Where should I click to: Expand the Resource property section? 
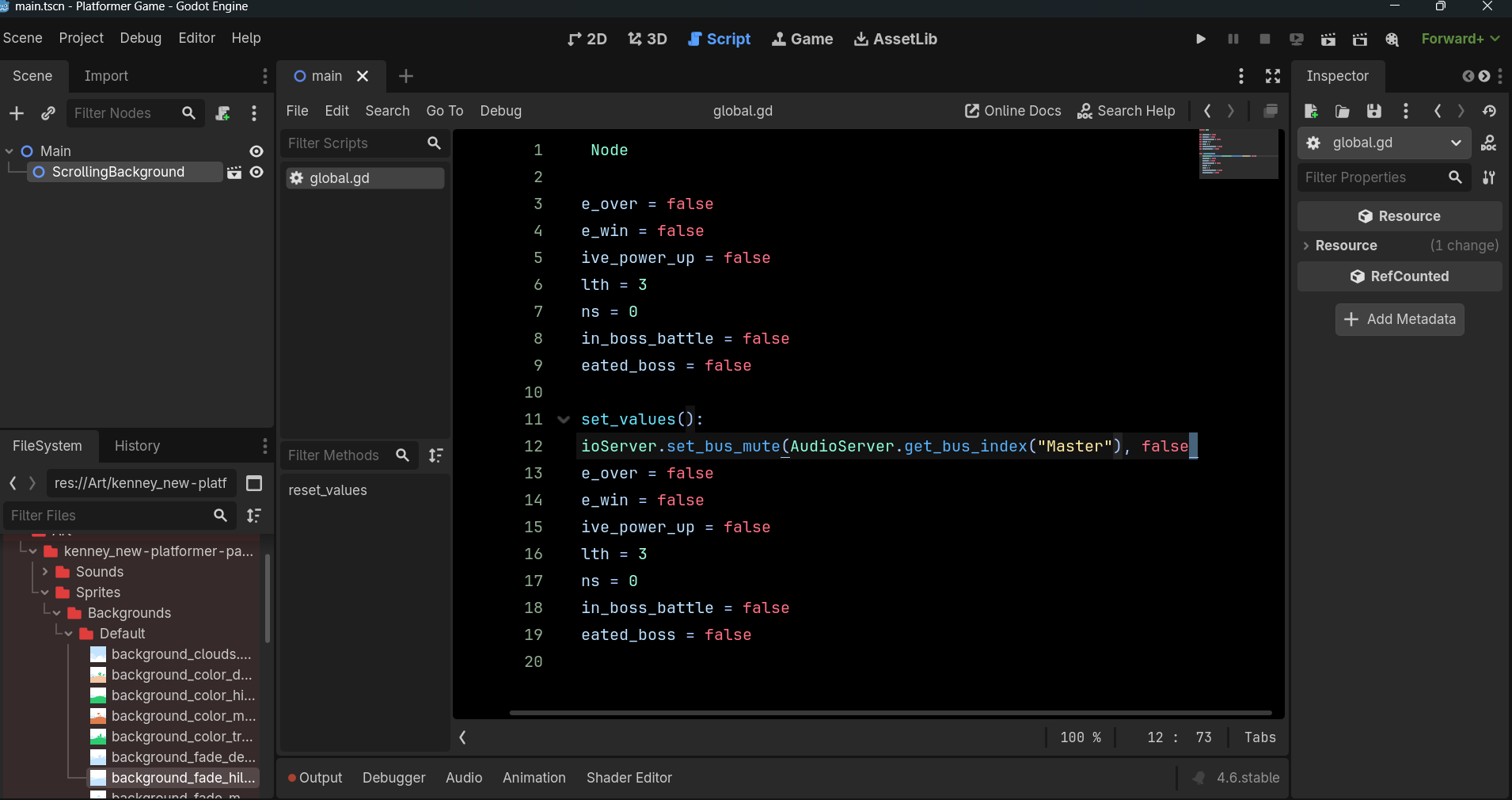[x=1306, y=246]
